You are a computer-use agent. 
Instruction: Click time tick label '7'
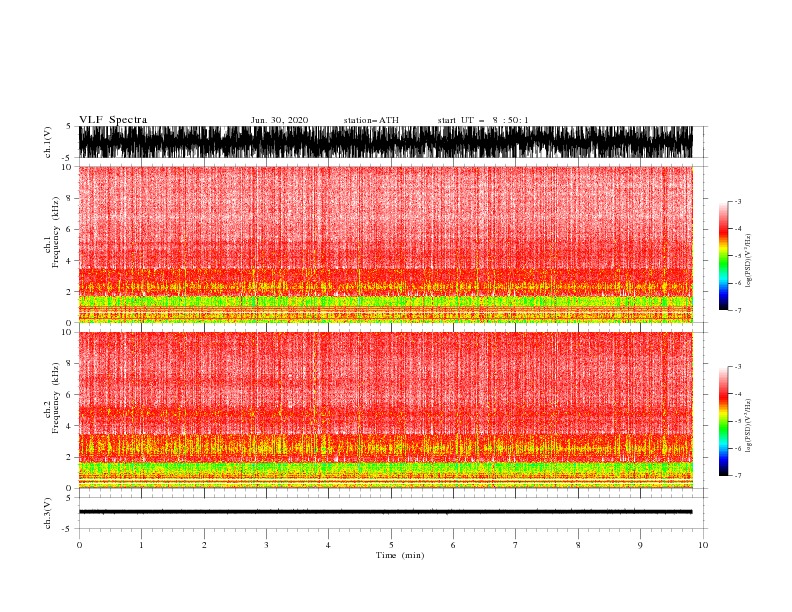point(516,545)
